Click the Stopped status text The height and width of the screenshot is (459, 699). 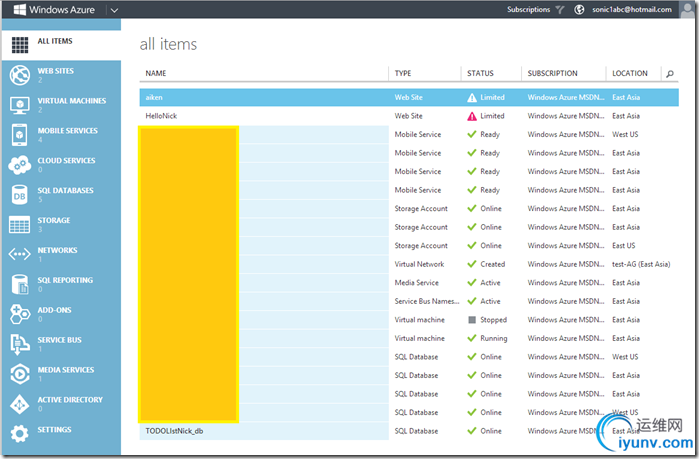point(493,320)
